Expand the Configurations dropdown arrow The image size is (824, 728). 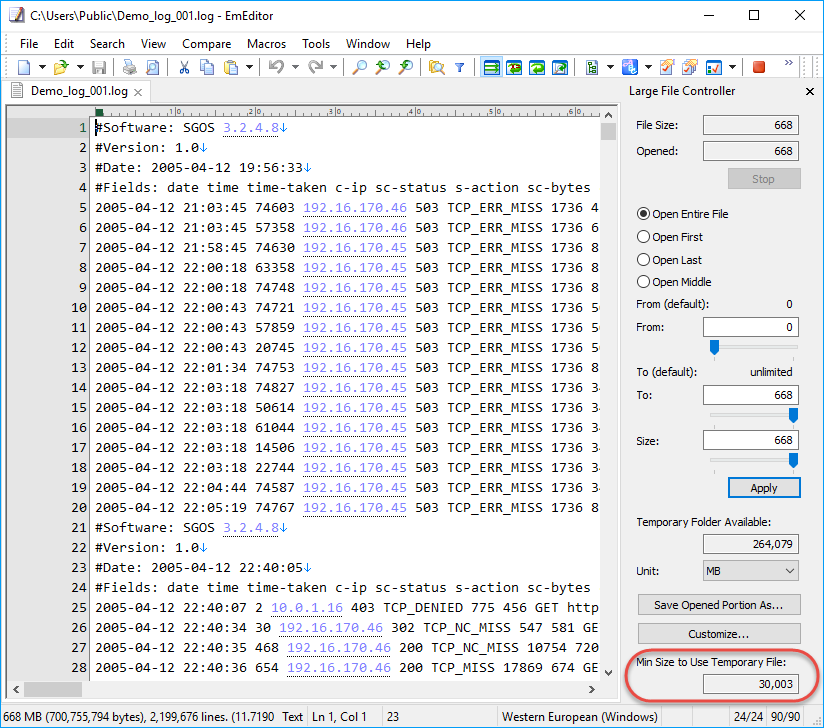(x=610, y=67)
